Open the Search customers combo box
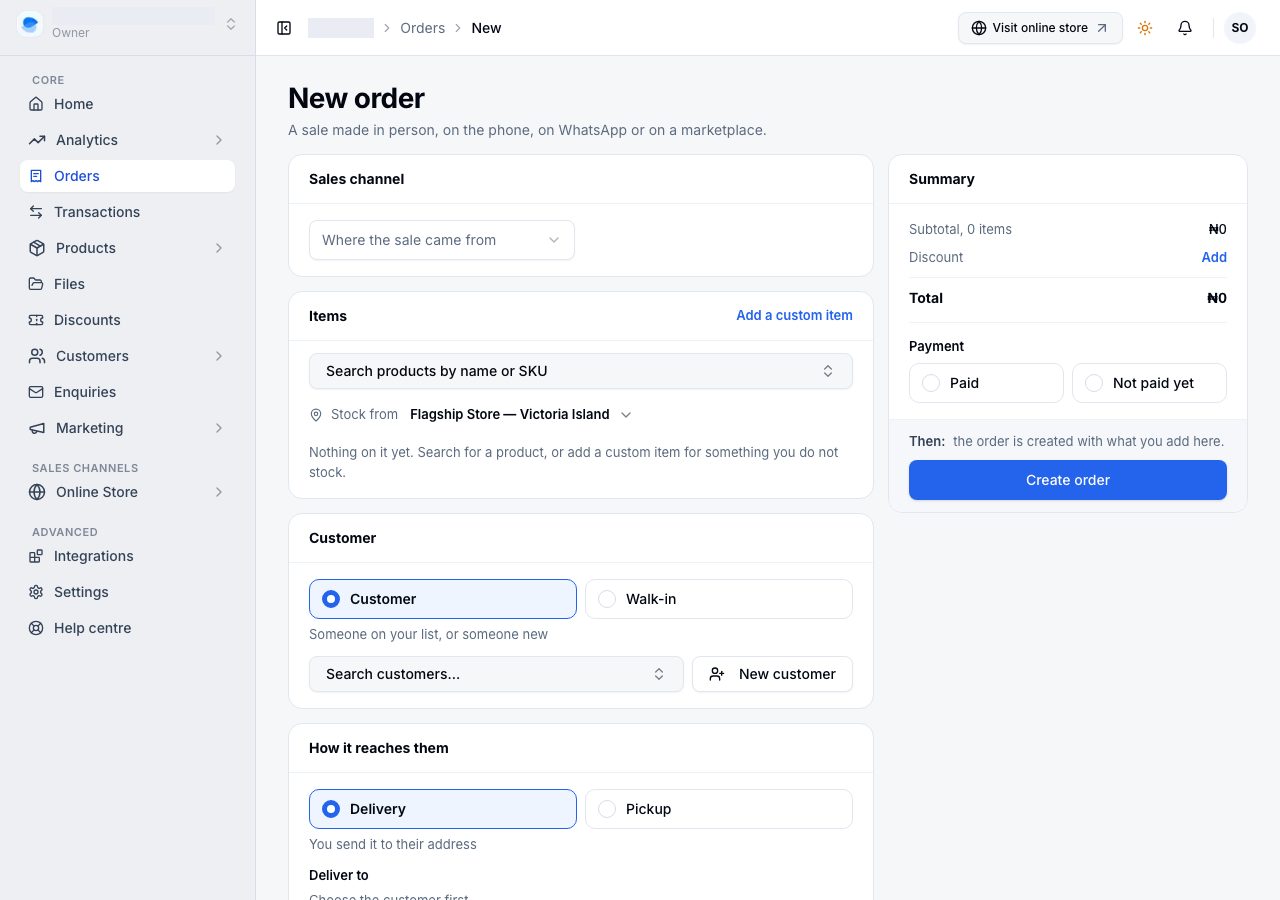The width and height of the screenshot is (1280, 900). (496, 674)
